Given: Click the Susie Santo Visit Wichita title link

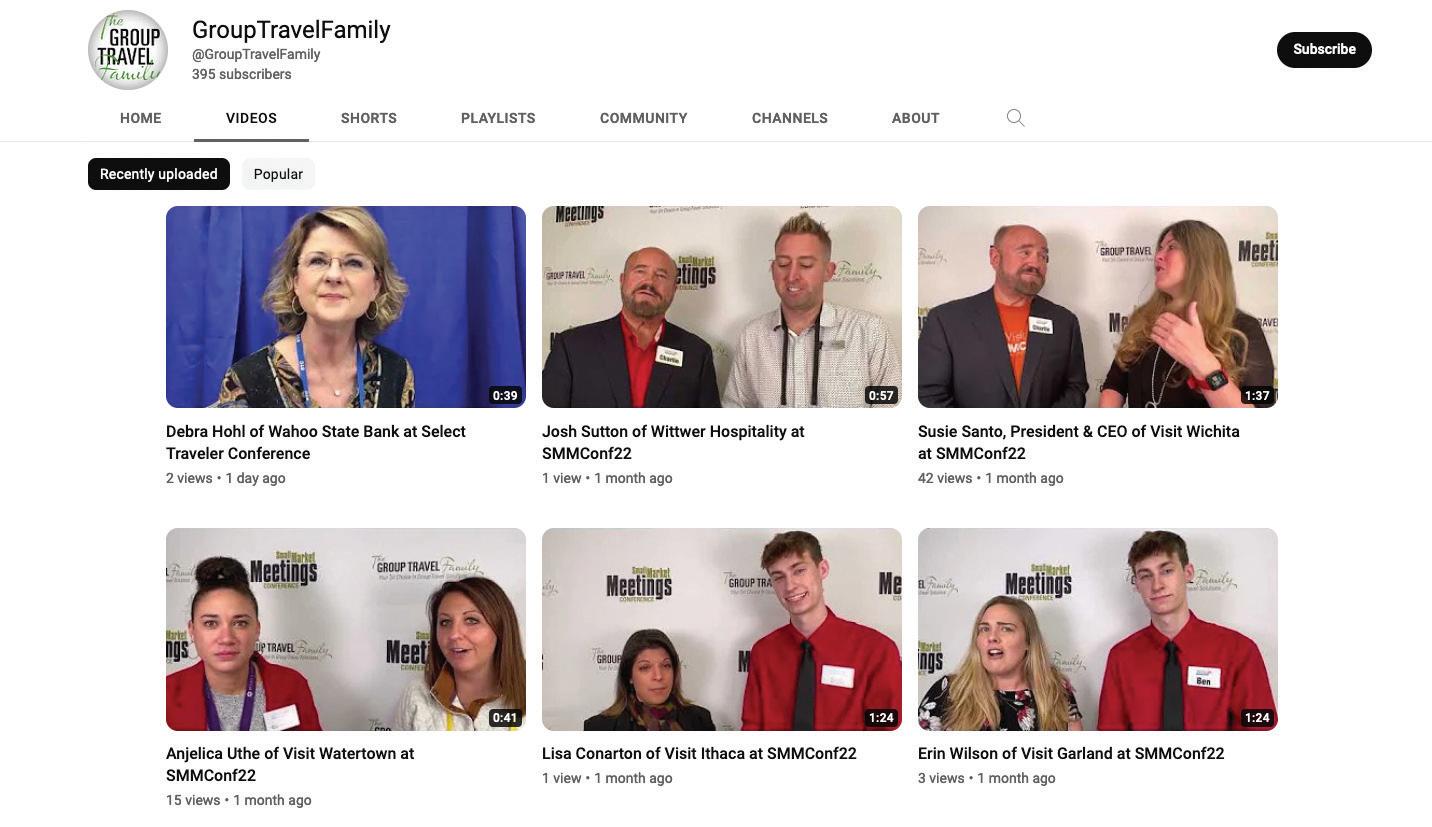Looking at the screenshot, I should coord(1079,442).
